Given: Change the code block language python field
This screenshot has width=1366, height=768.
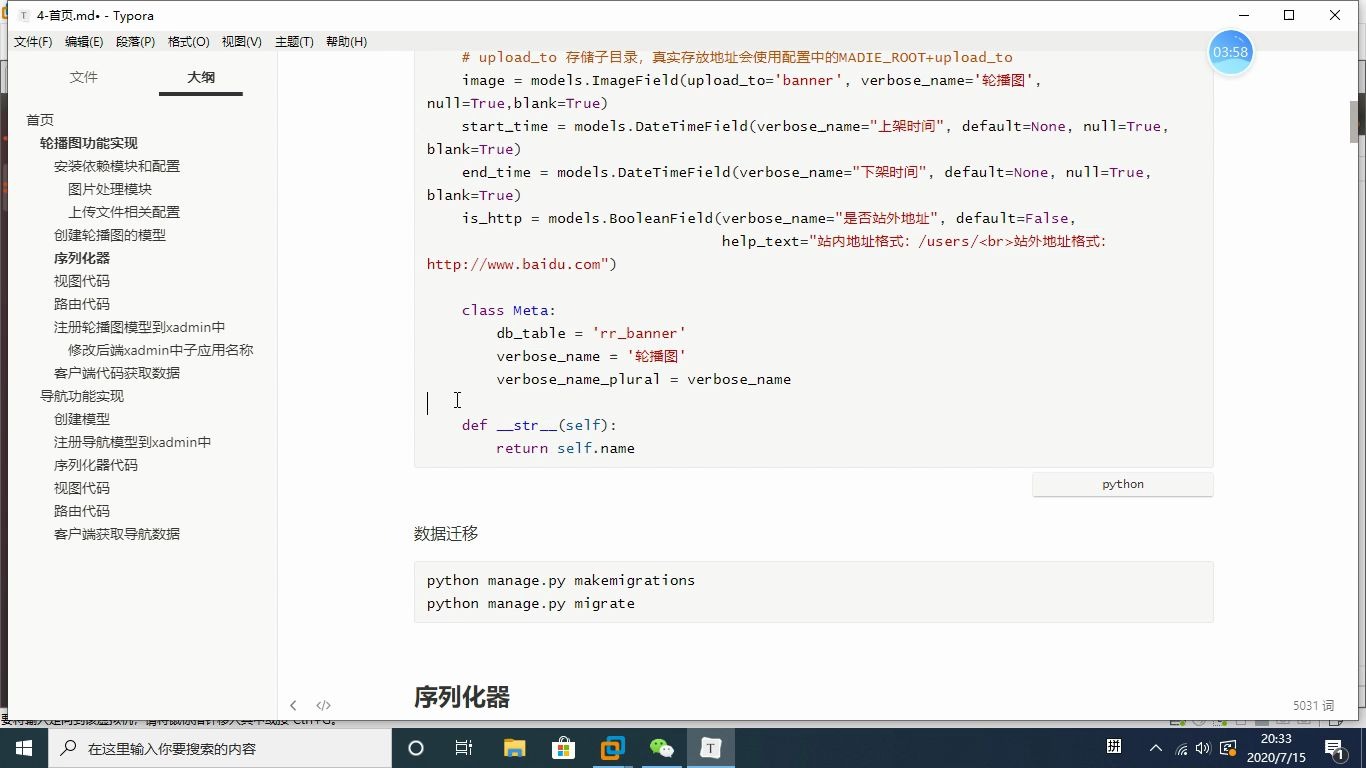Looking at the screenshot, I should (1123, 484).
